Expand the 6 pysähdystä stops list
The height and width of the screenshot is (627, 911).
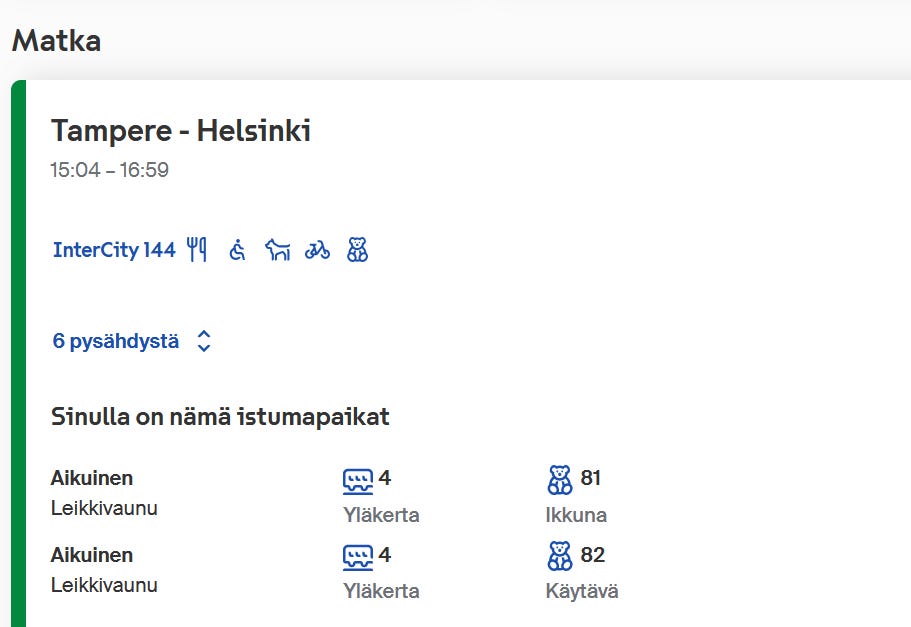131,341
